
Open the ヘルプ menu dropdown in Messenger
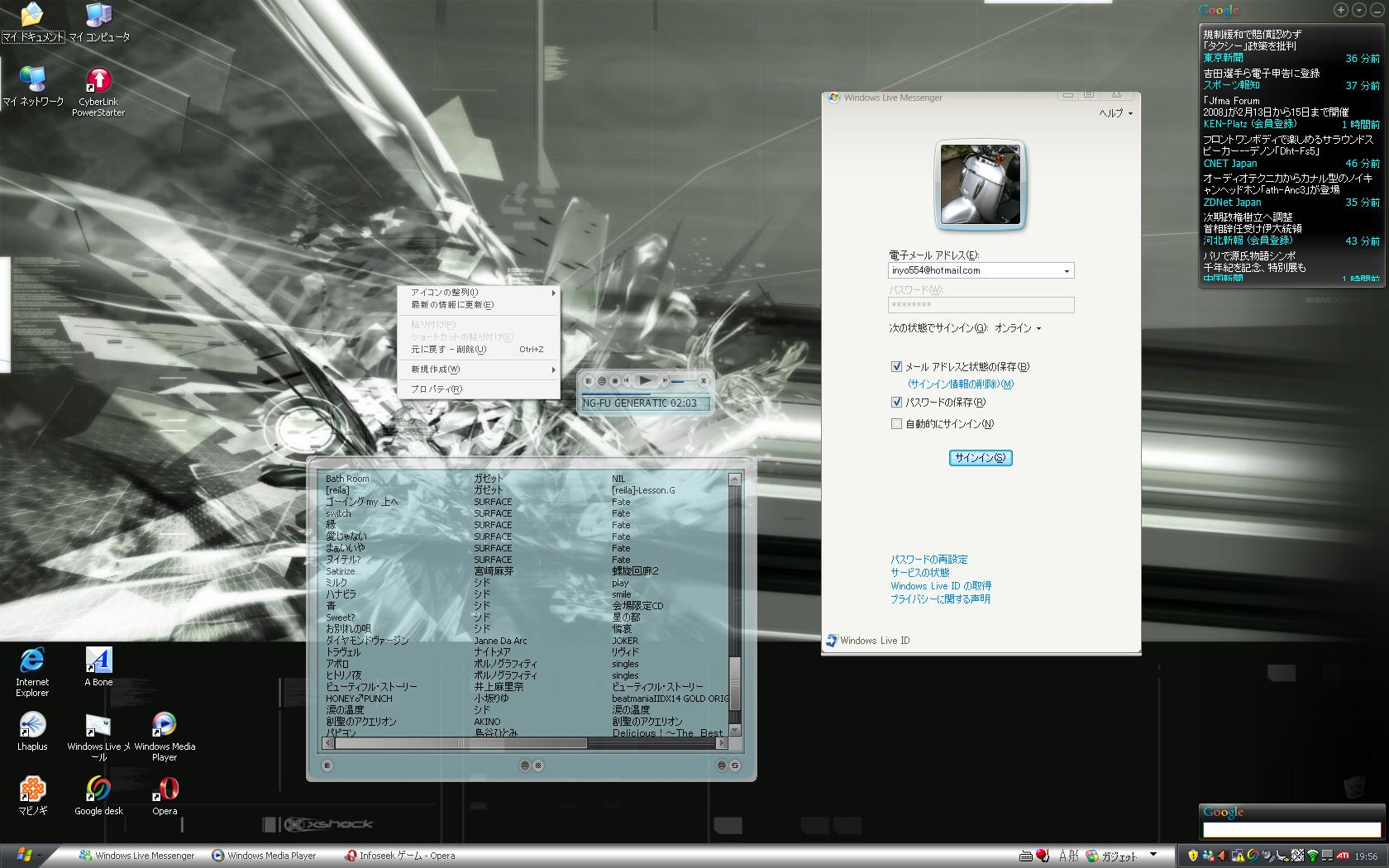pos(1115,113)
